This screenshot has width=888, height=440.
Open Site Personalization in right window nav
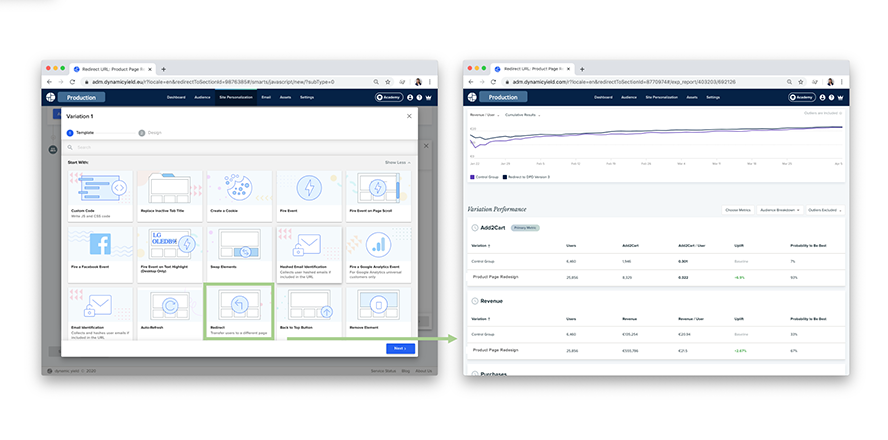(x=661, y=97)
